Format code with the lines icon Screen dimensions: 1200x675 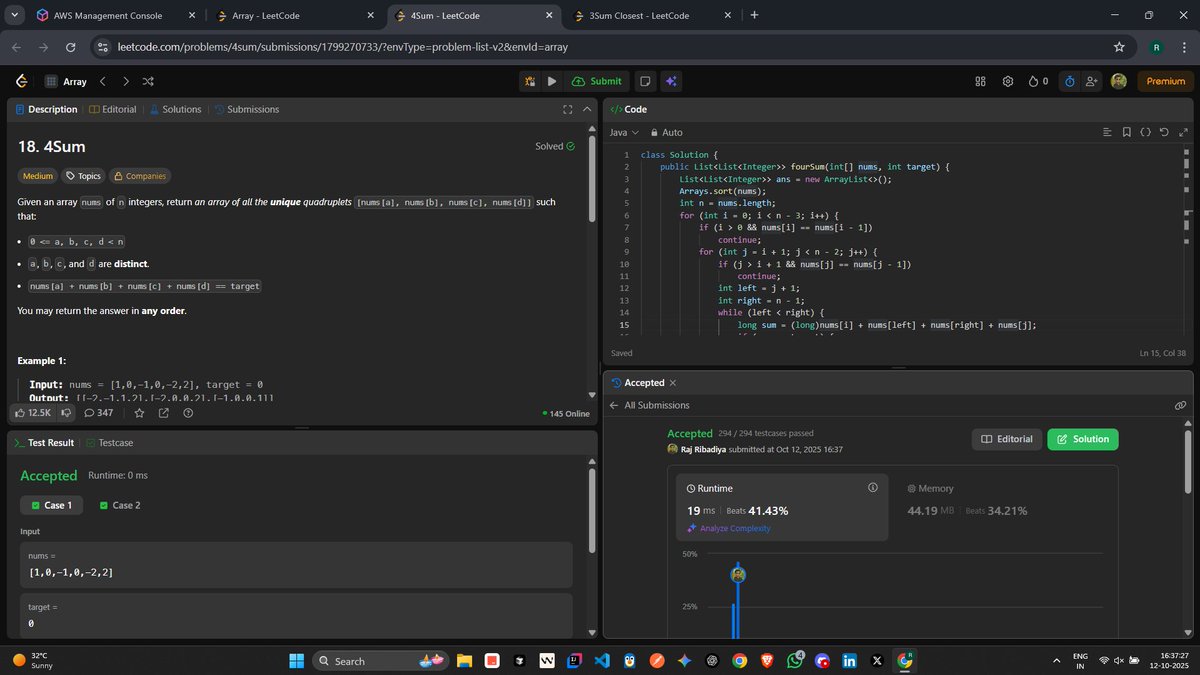(x=1107, y=132)
